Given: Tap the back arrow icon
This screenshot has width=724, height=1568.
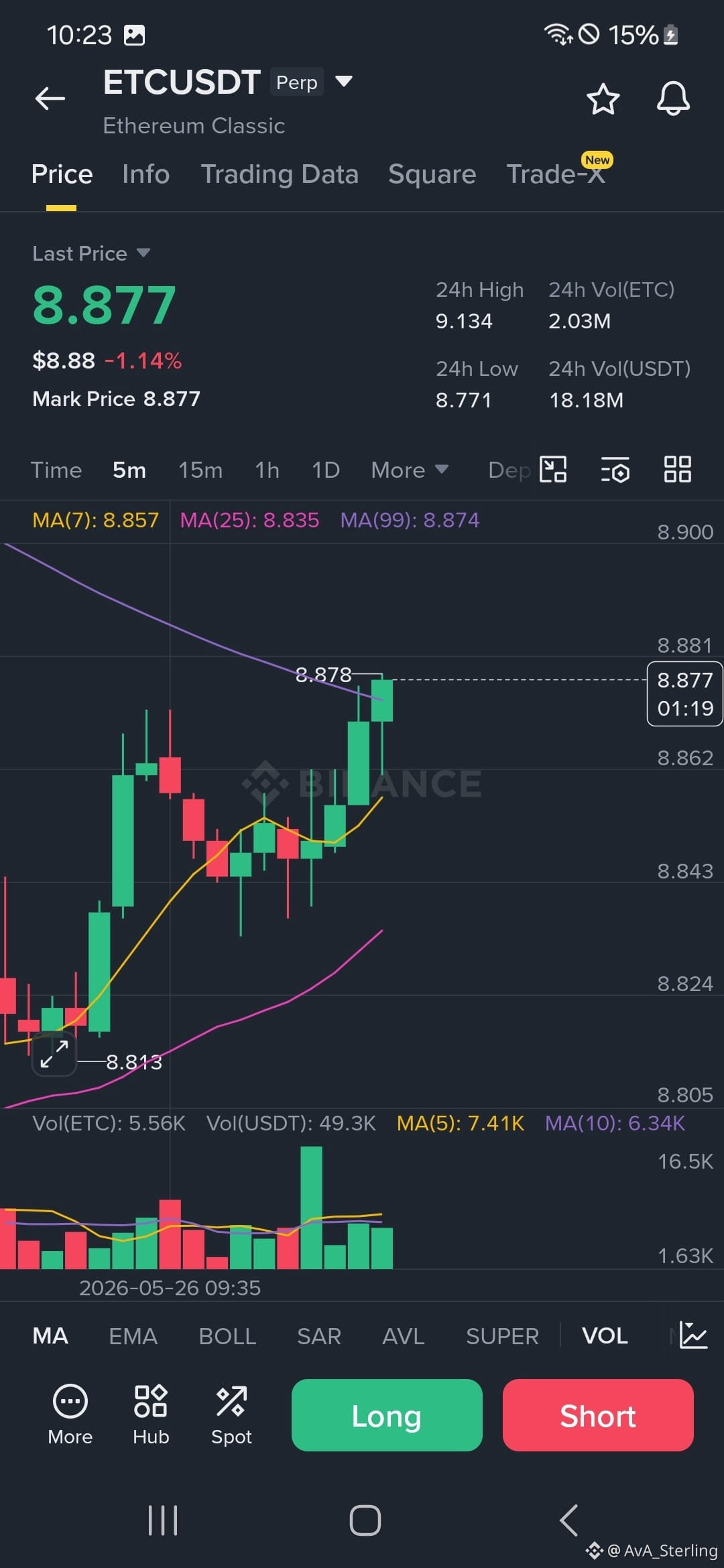Looking at the screenshot, I should tap(50, 99).
